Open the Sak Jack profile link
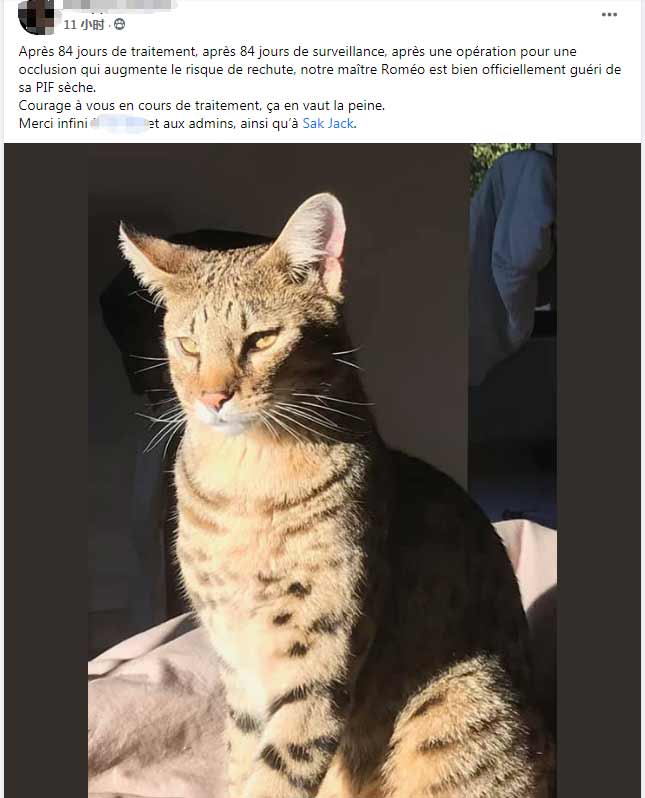 click(328, 124)
